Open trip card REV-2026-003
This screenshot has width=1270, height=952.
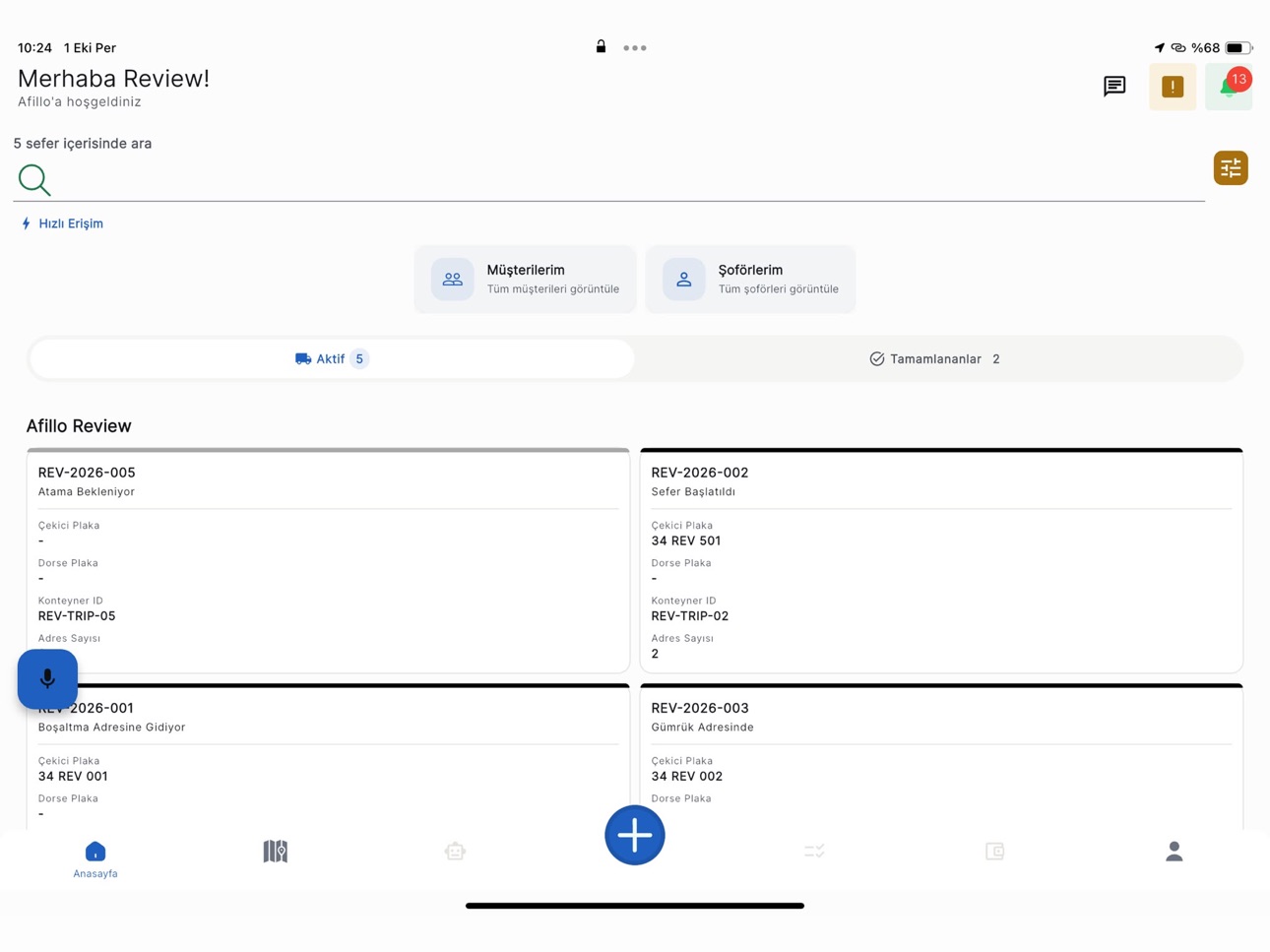point(941,756)
